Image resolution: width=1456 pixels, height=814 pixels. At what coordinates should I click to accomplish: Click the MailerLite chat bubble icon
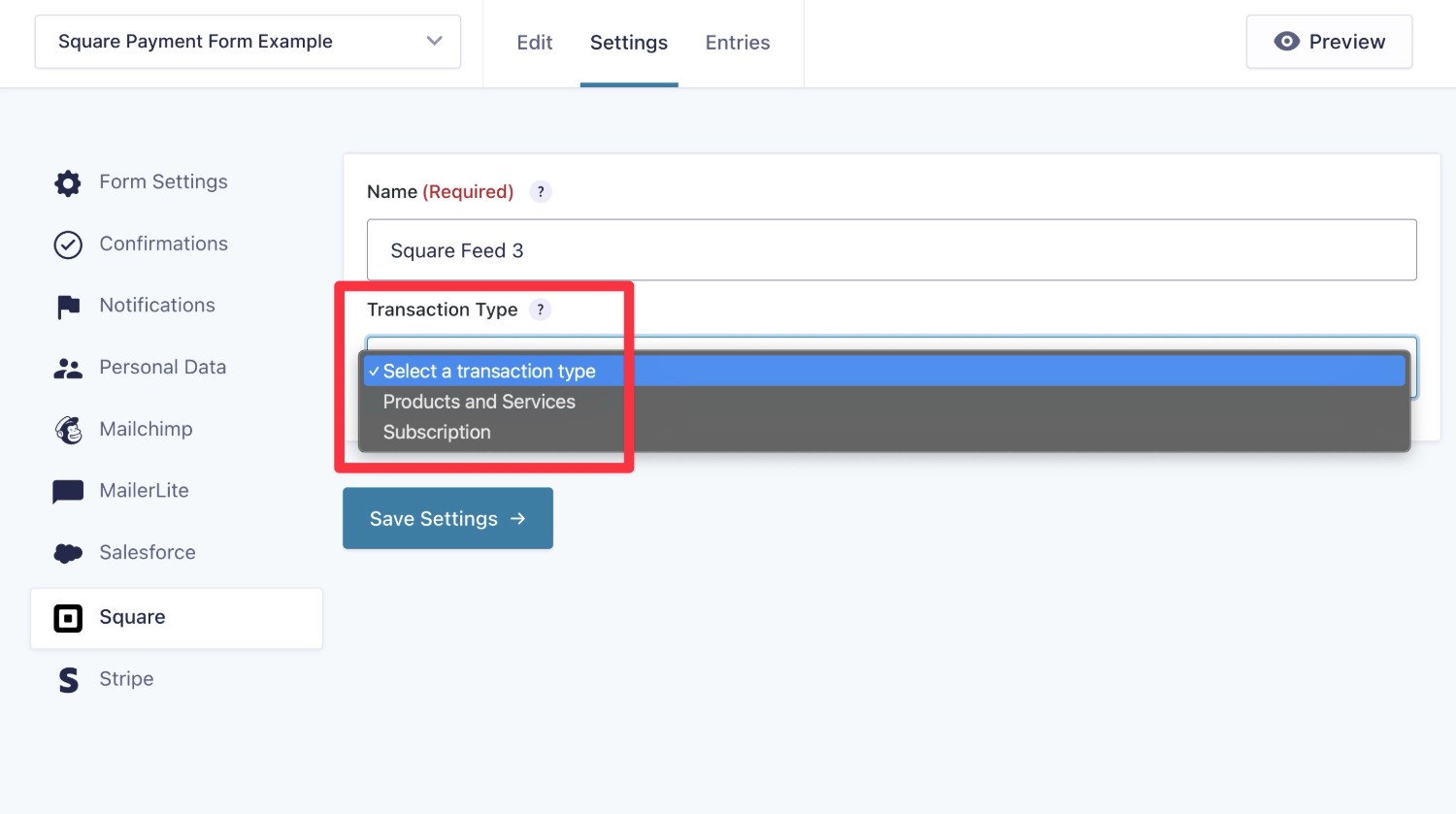pos(68,492)
